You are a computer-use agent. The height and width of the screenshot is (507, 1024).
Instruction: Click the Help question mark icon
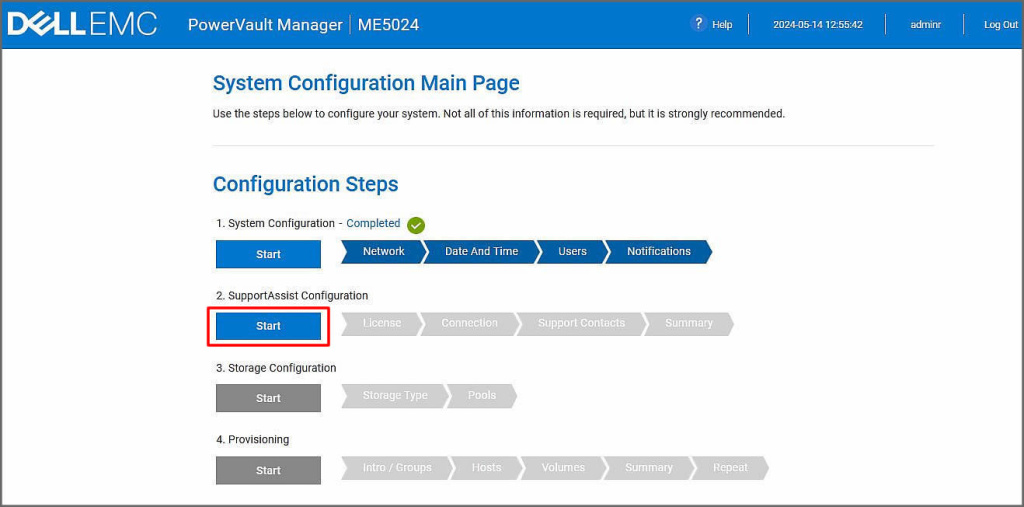[x=699, y=24]
